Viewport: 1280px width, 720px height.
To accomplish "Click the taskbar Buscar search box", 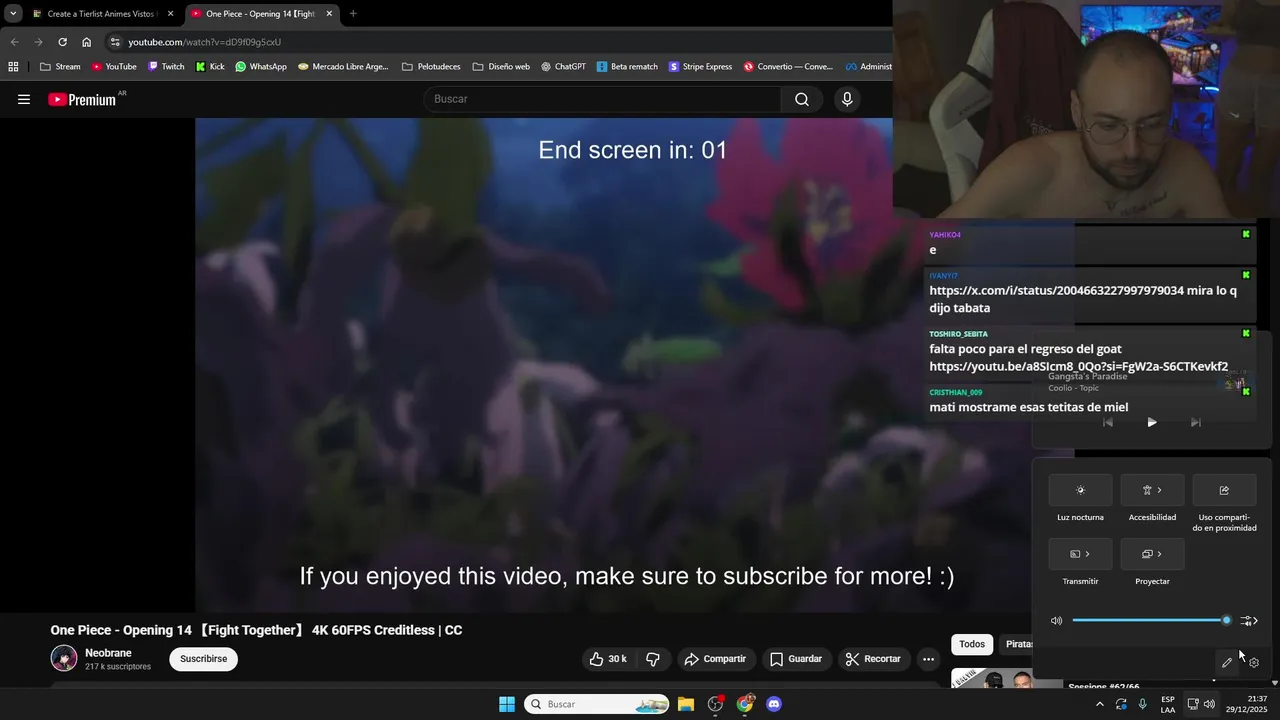I will [x=597, y=704].
